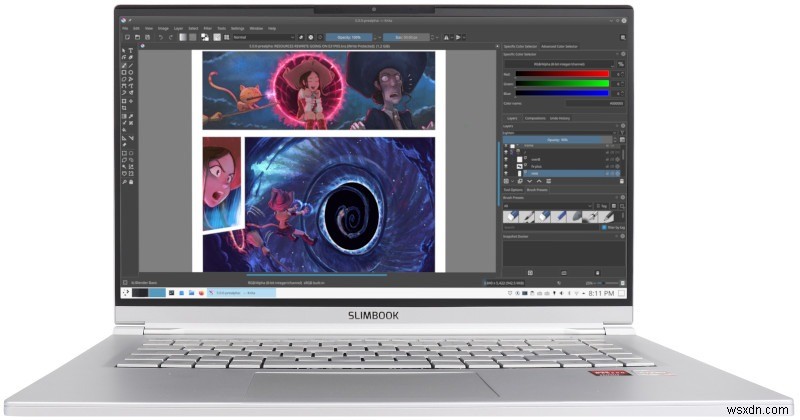Open the Filter menu

point(208,29)
